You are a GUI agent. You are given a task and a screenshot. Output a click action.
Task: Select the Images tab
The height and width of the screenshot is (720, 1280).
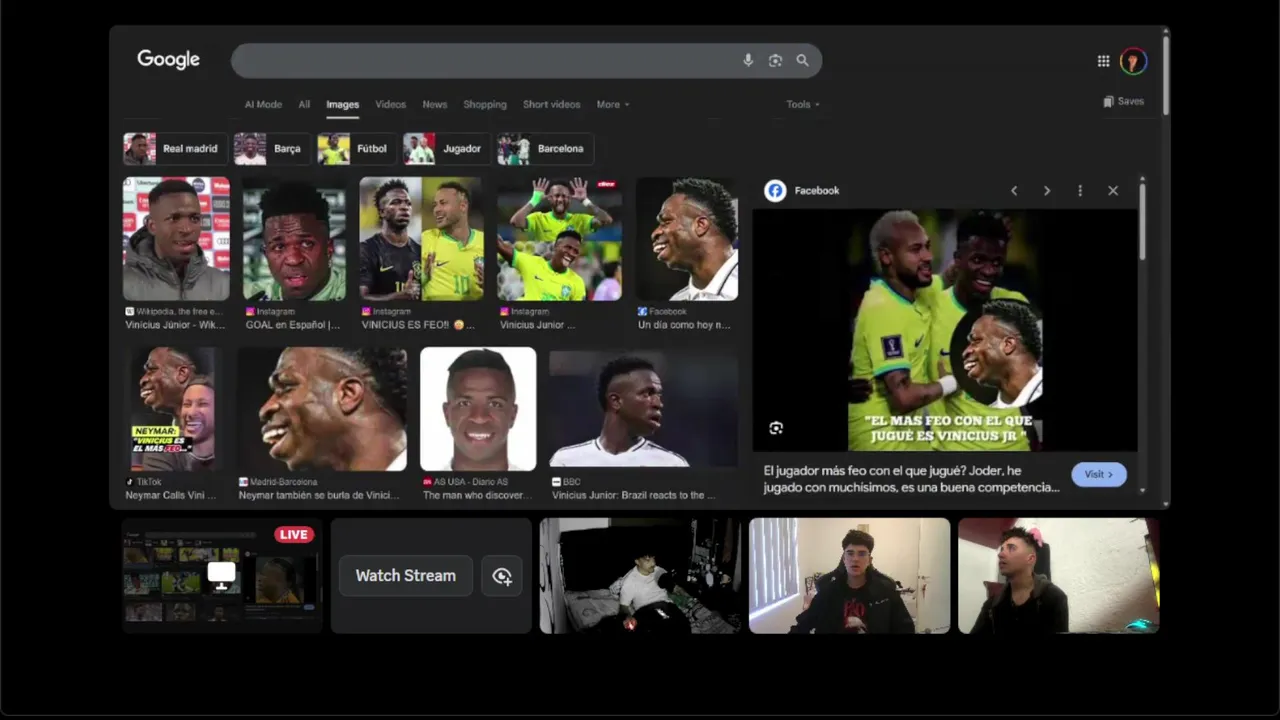pos(343,104)
